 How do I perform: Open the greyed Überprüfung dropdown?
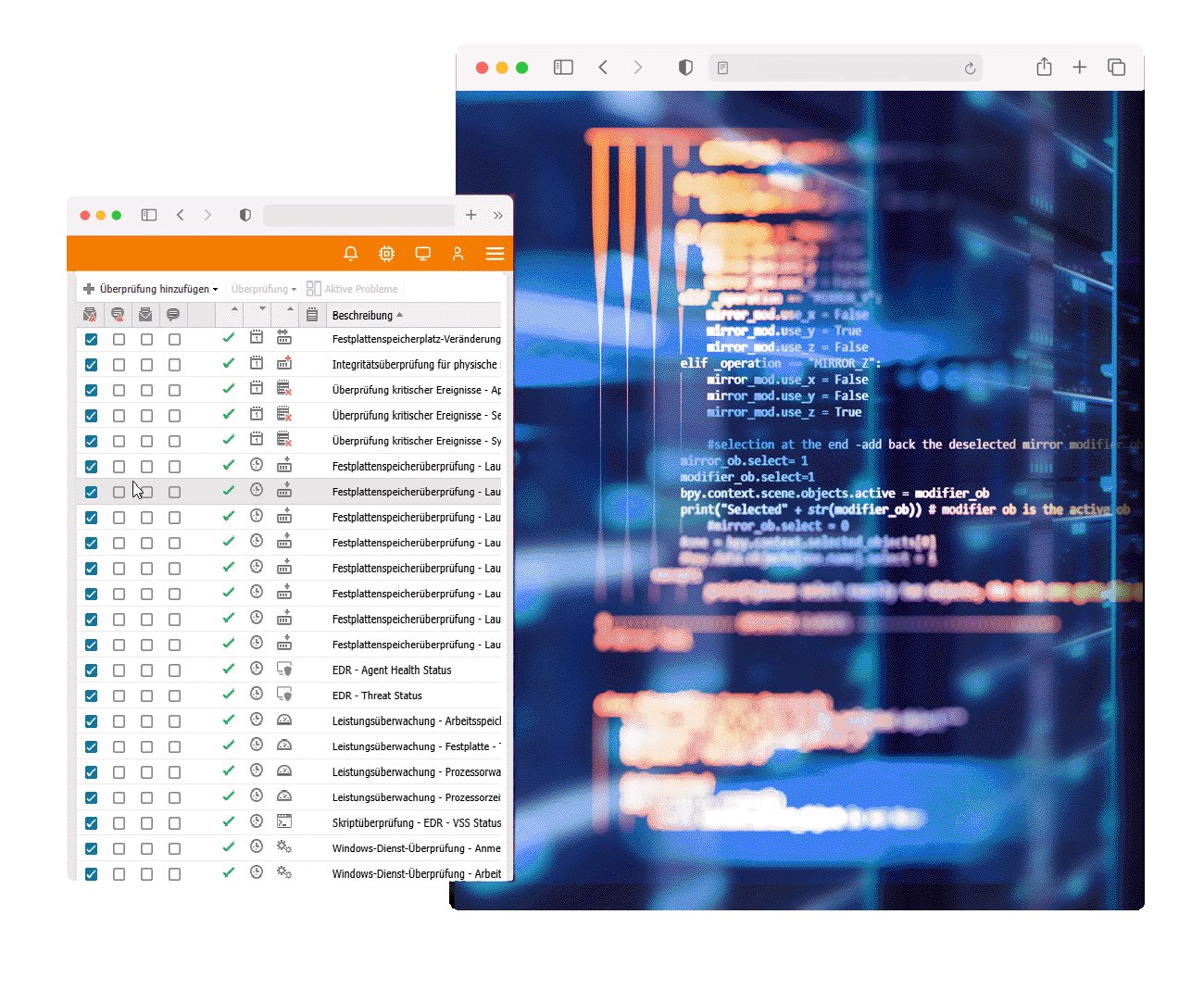[264, 289]
